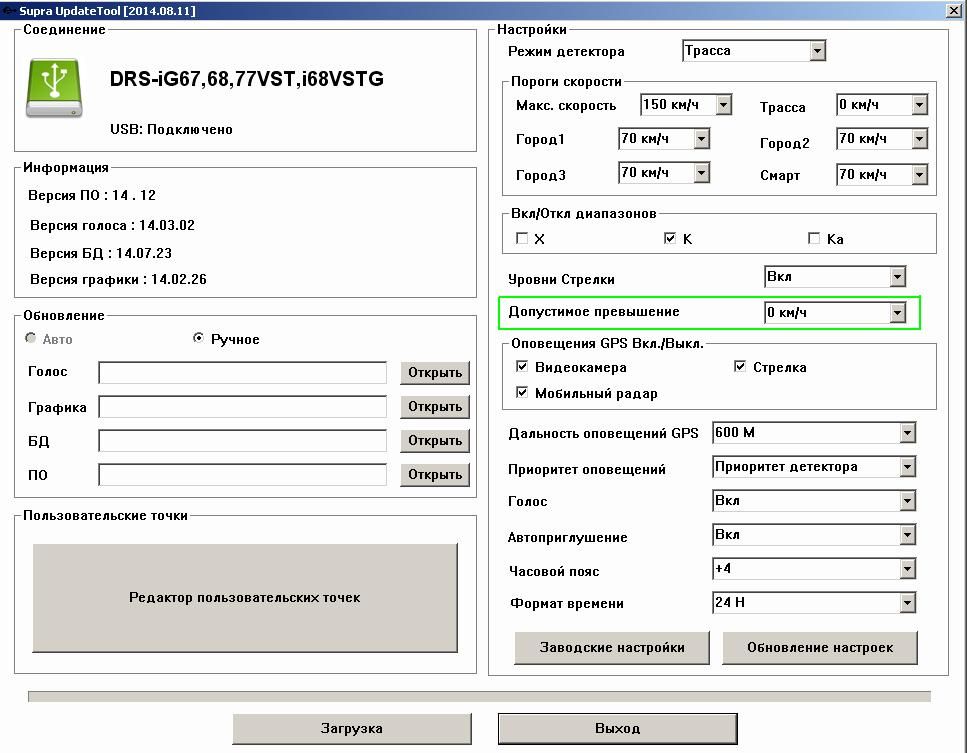The height and width of the screenshot is (753, 967).
Task: Uncheck the Видеокамера GPS alert
Action: (522, 367)
